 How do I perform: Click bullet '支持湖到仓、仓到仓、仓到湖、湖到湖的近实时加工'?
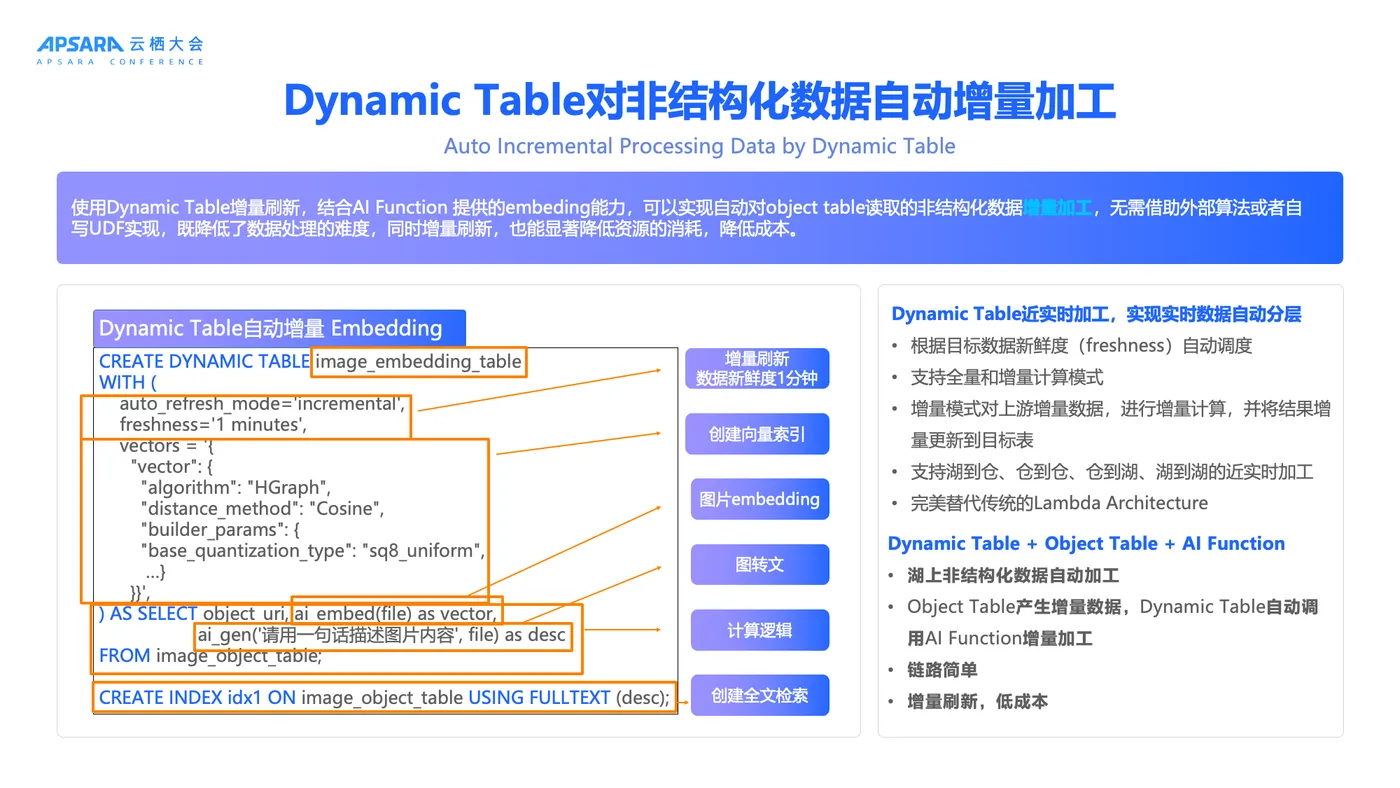tap(1112, 471)
